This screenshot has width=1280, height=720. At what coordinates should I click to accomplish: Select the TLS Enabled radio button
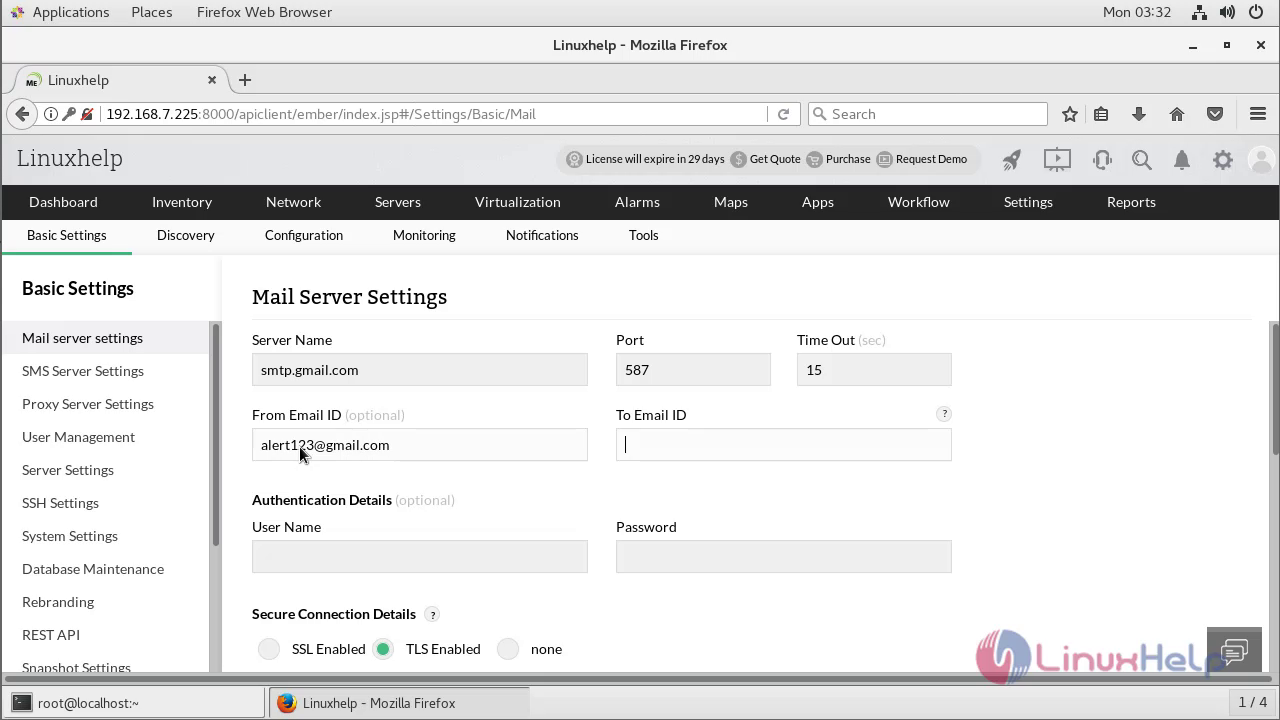point(383,649)
